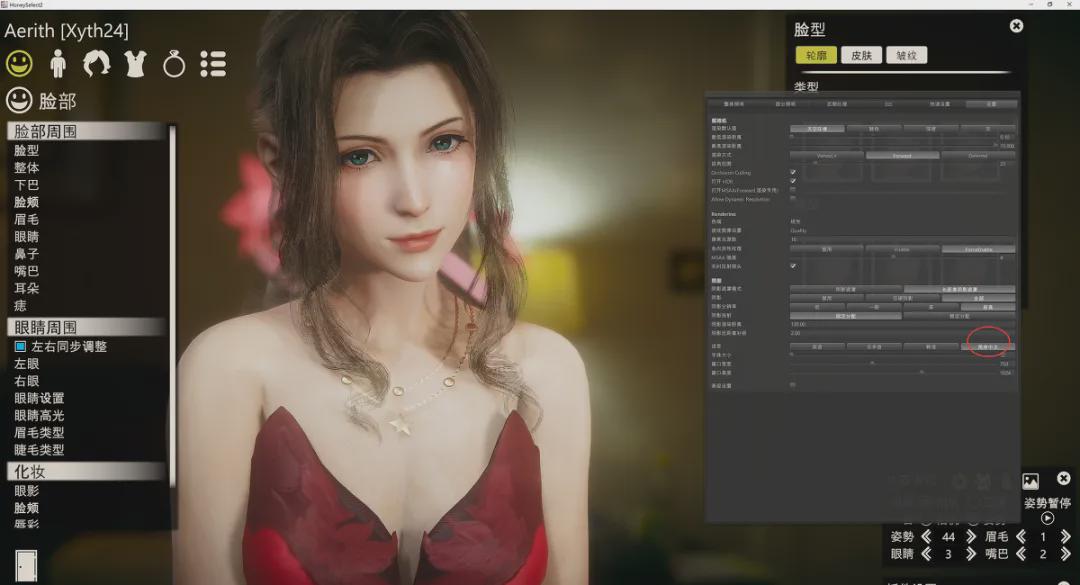
Task: Select Forward rendering path button
Action: click(902, 156)
